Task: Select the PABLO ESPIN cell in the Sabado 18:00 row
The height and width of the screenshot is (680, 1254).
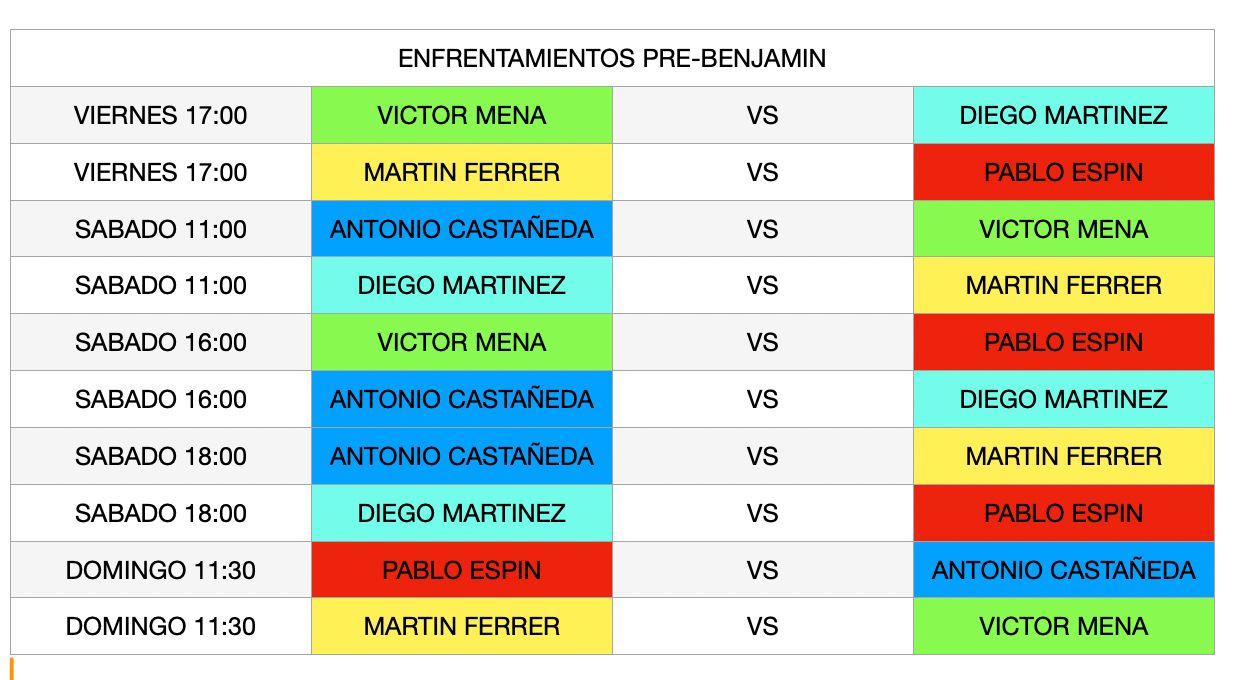Action: coord(1063,513)
